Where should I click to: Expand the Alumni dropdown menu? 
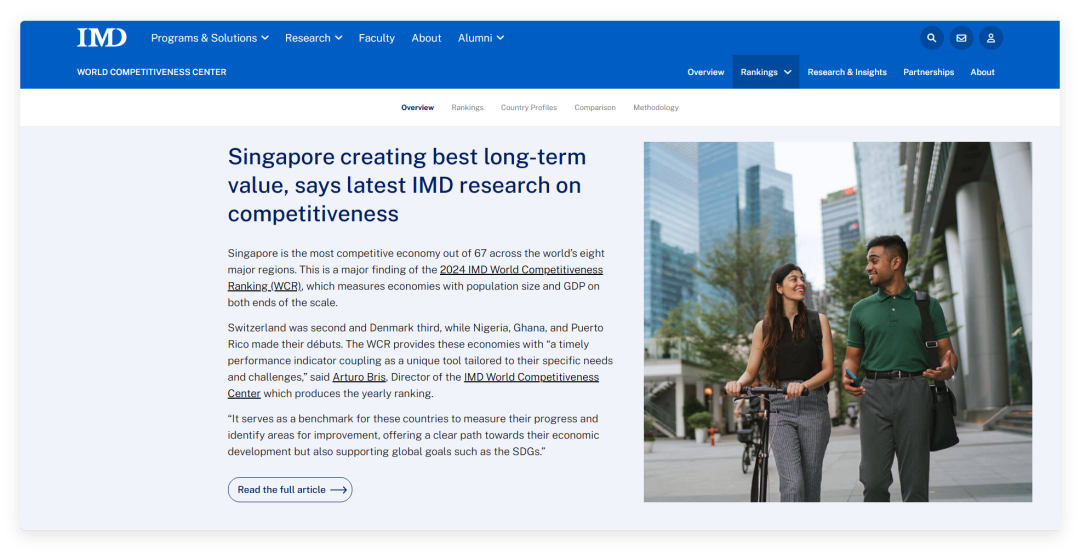pos(481,38)
